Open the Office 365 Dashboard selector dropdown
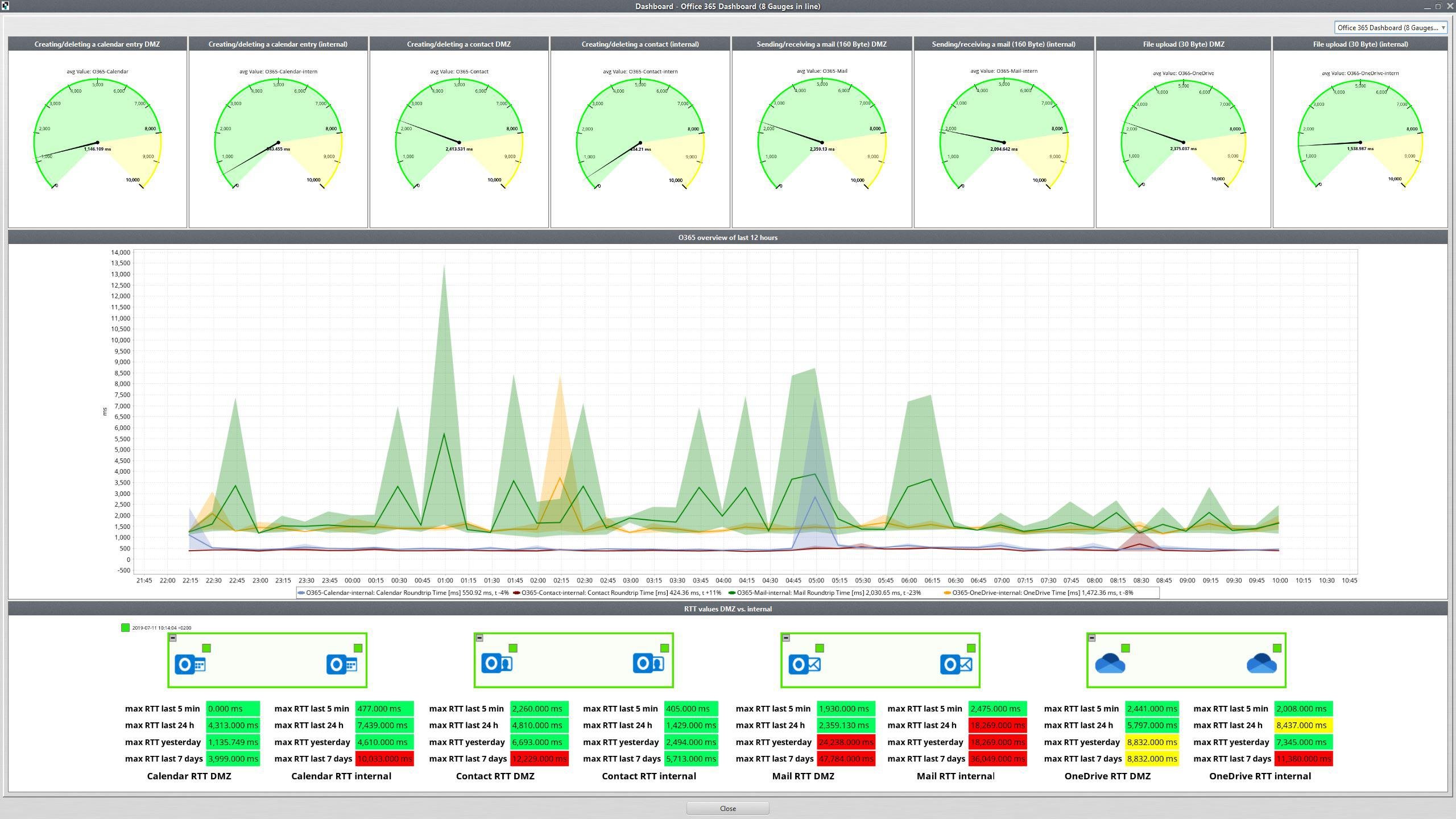The height and width of the screenshot is (819, 1456). [1390, 27]
